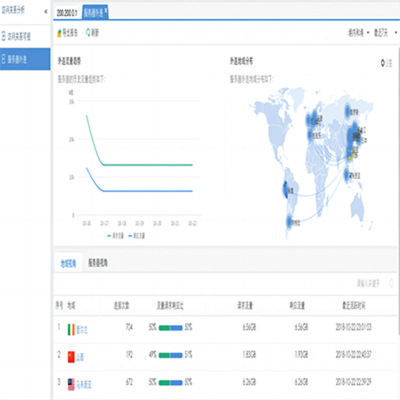This screenshot has height=400, width=400.
Task: Click the refresh icon in toolbar
Action: pos(88,32)
